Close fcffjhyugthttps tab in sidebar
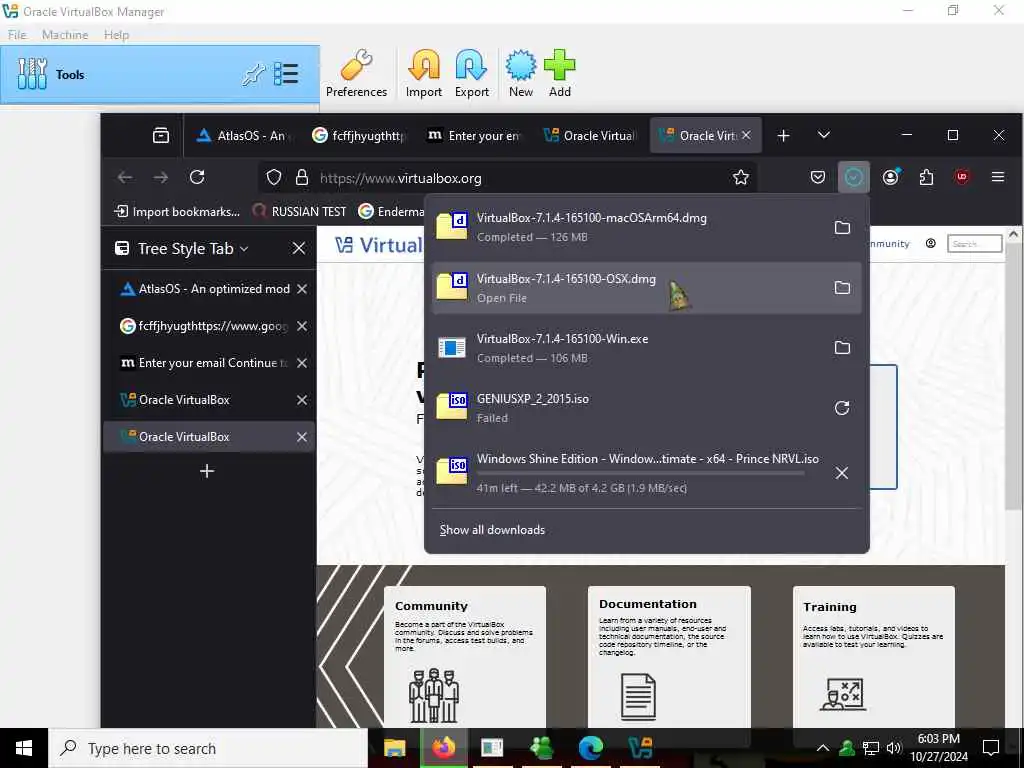 pos(302,326)
